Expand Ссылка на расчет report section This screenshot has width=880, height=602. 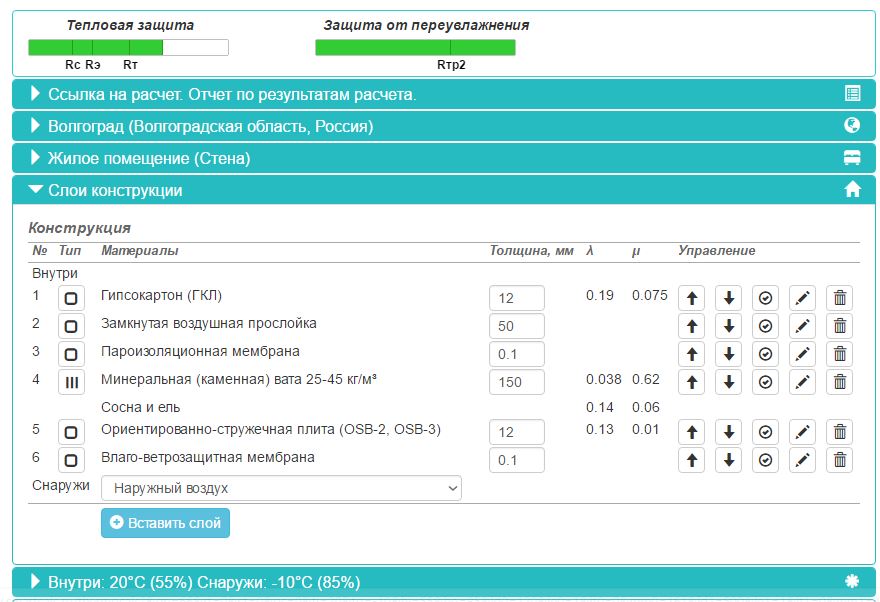coord(443,94)
